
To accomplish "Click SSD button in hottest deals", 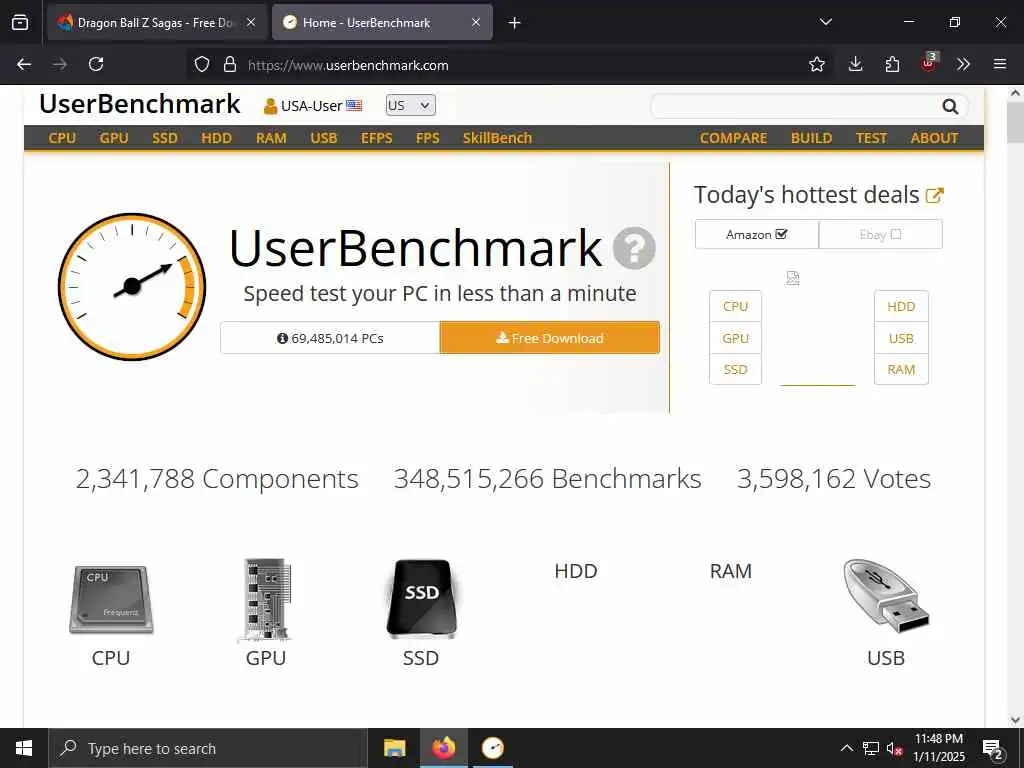I will click(735, 369).
